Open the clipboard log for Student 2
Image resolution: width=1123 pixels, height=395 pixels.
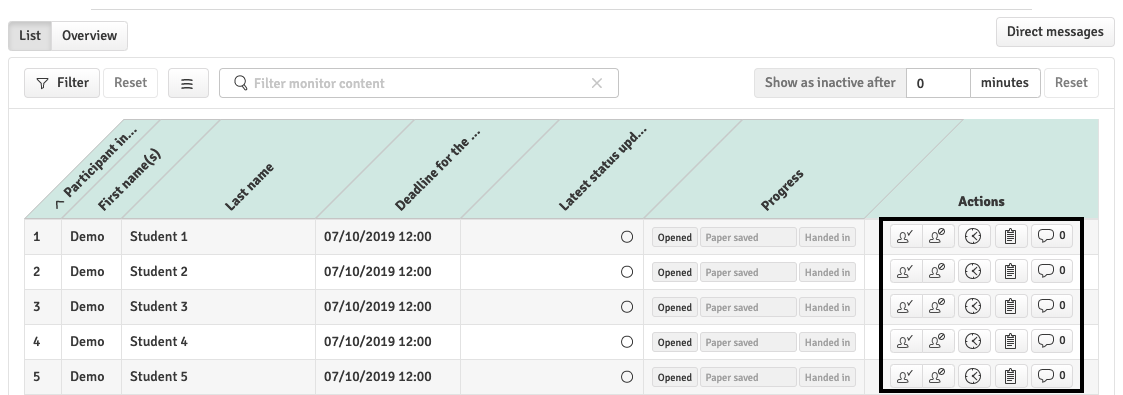(1011, 271)
